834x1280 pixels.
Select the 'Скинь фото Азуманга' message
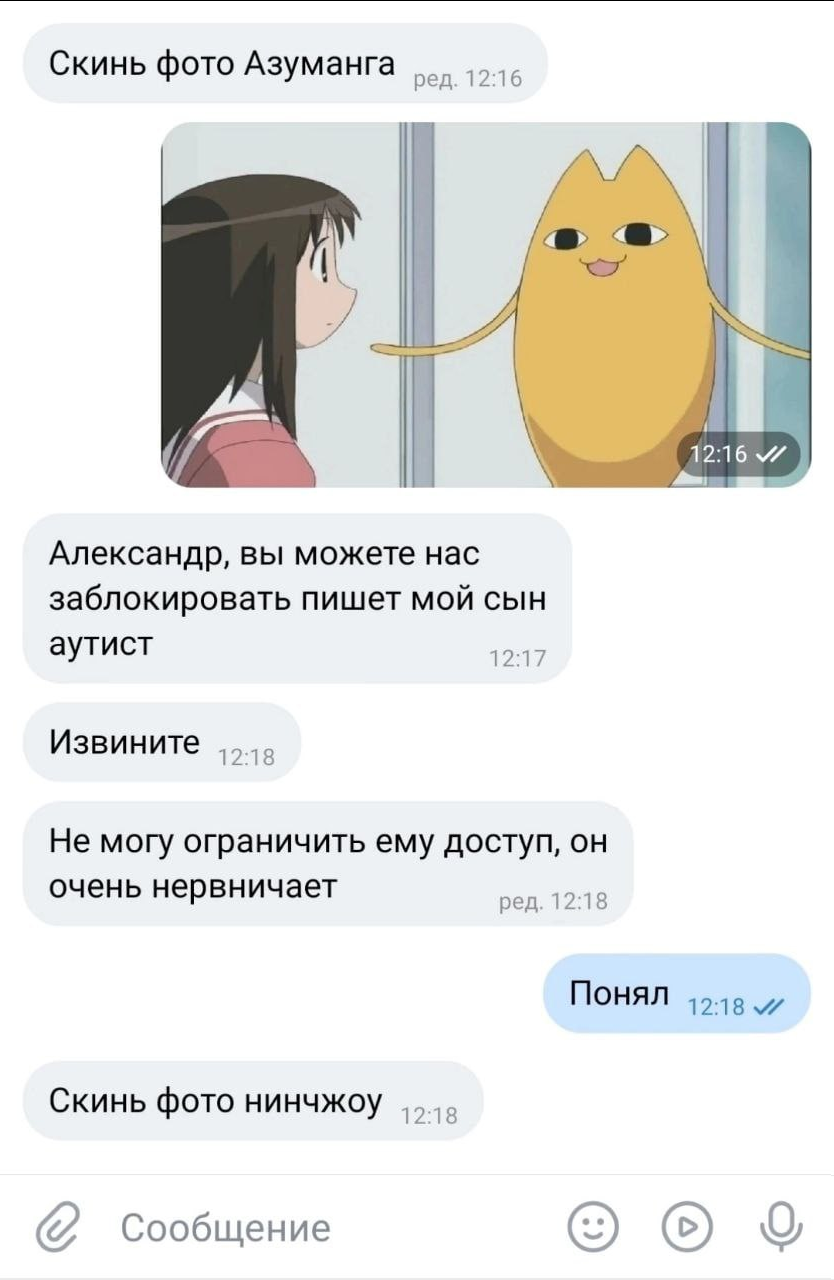point(285,64)
